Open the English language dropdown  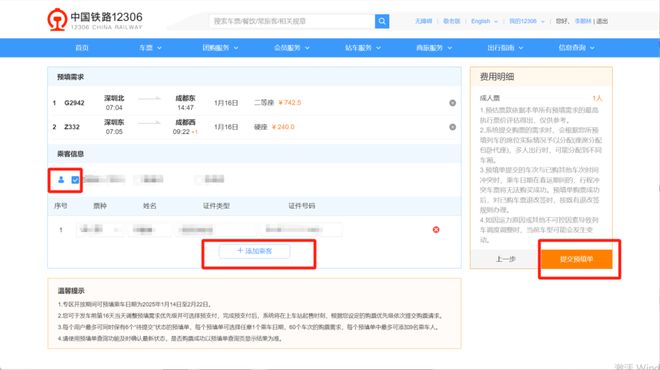click(x=484, y=21)
